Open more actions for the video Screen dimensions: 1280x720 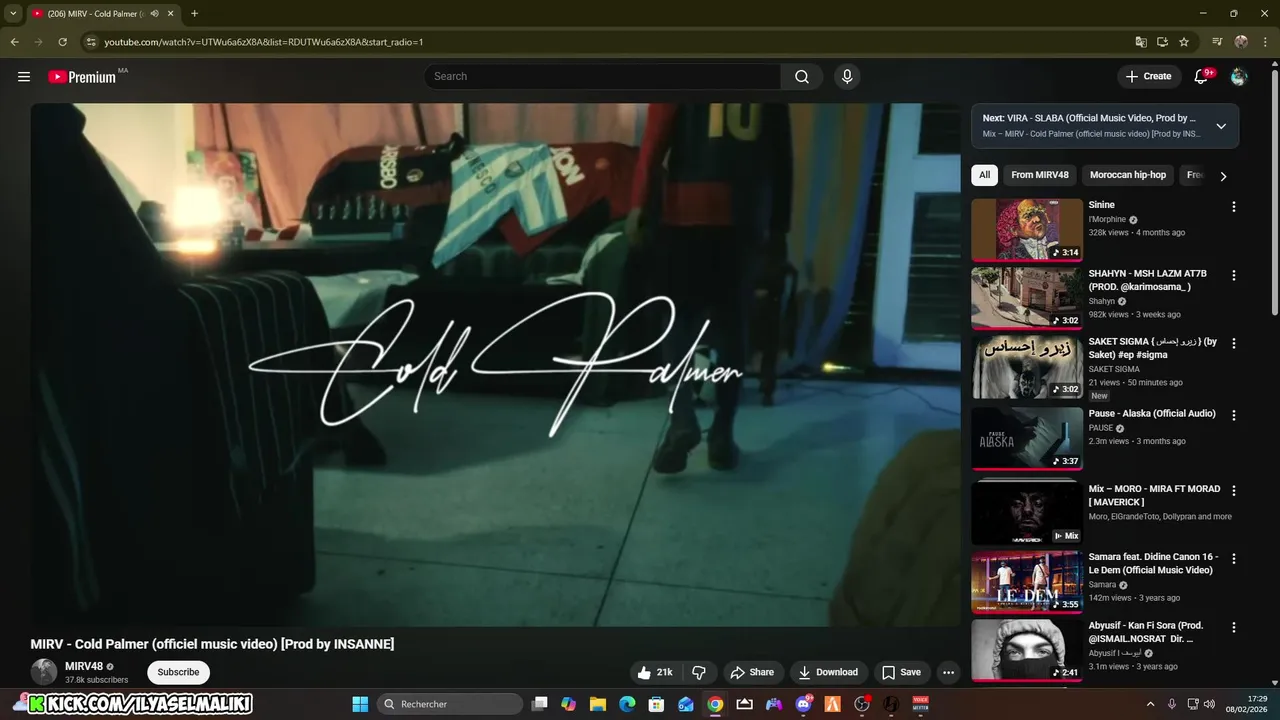(x=948, y=672)
